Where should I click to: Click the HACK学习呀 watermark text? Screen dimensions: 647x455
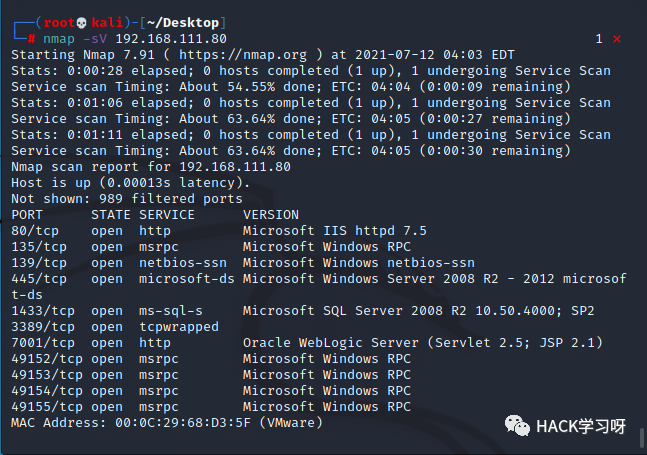coord(581,427)
